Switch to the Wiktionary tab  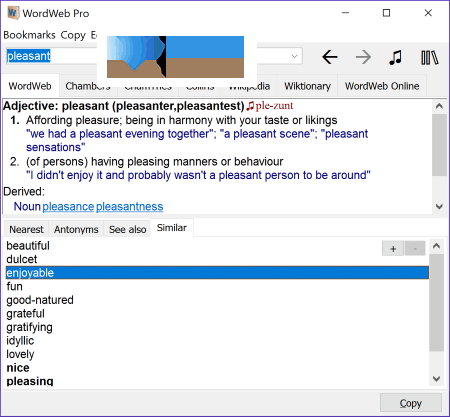tap(307, 86)
